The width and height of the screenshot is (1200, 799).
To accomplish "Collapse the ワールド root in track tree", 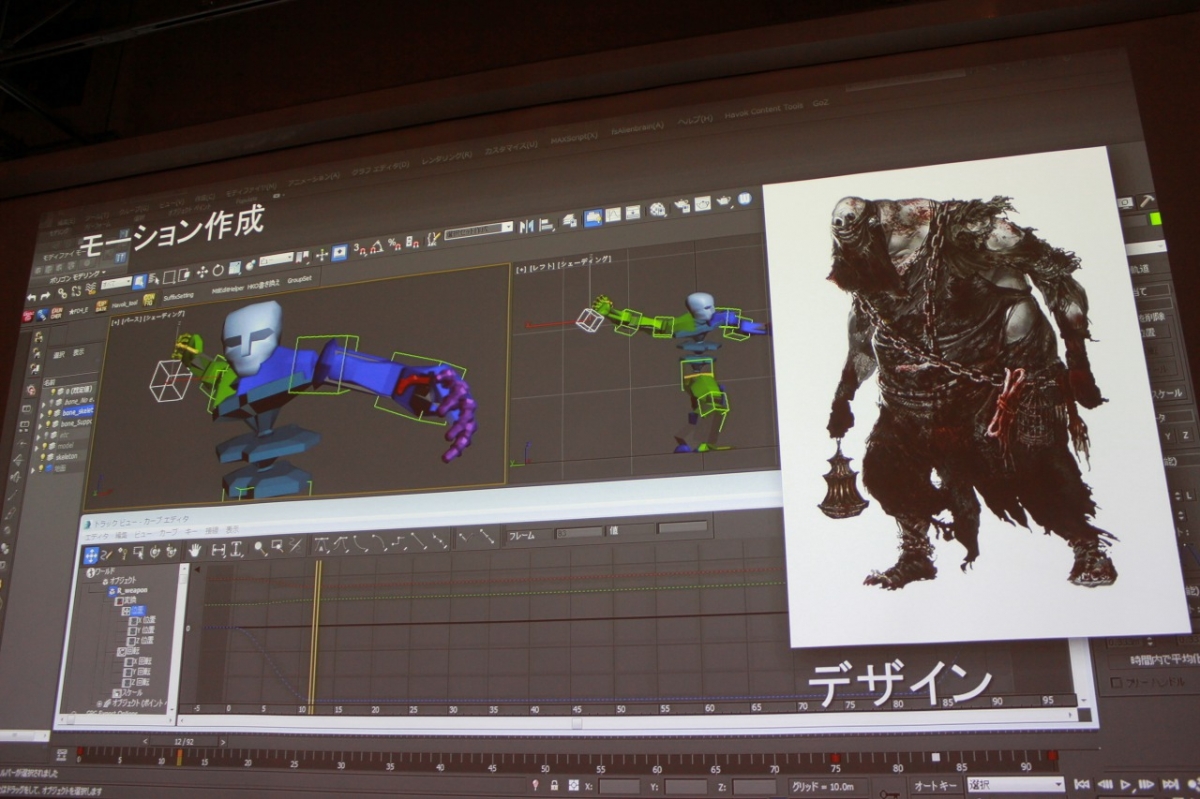I will pos(90,573).
